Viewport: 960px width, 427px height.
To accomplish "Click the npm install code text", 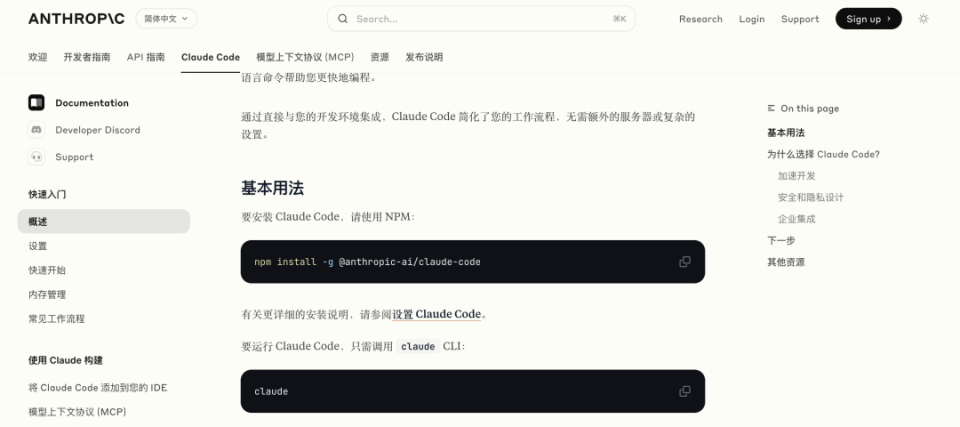I will coord(367,262).
